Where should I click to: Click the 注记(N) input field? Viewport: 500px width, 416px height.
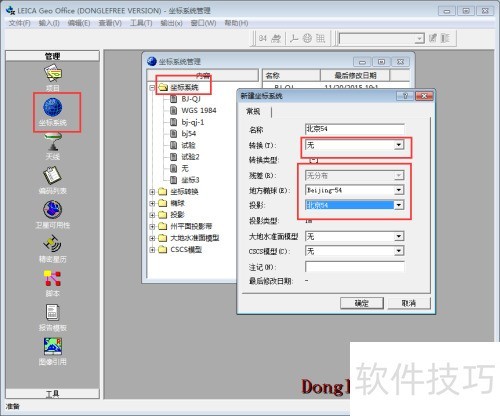point(355,267)
